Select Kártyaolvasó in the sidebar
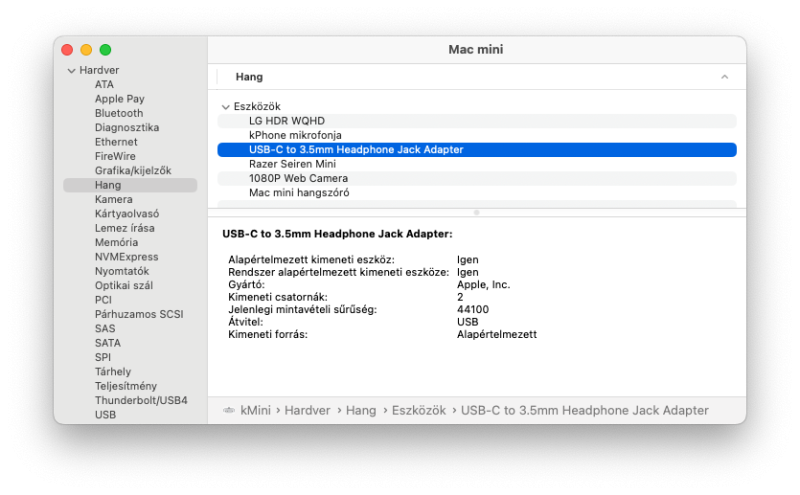This screenshot has width=800, height=495. (x=127, y=214)
